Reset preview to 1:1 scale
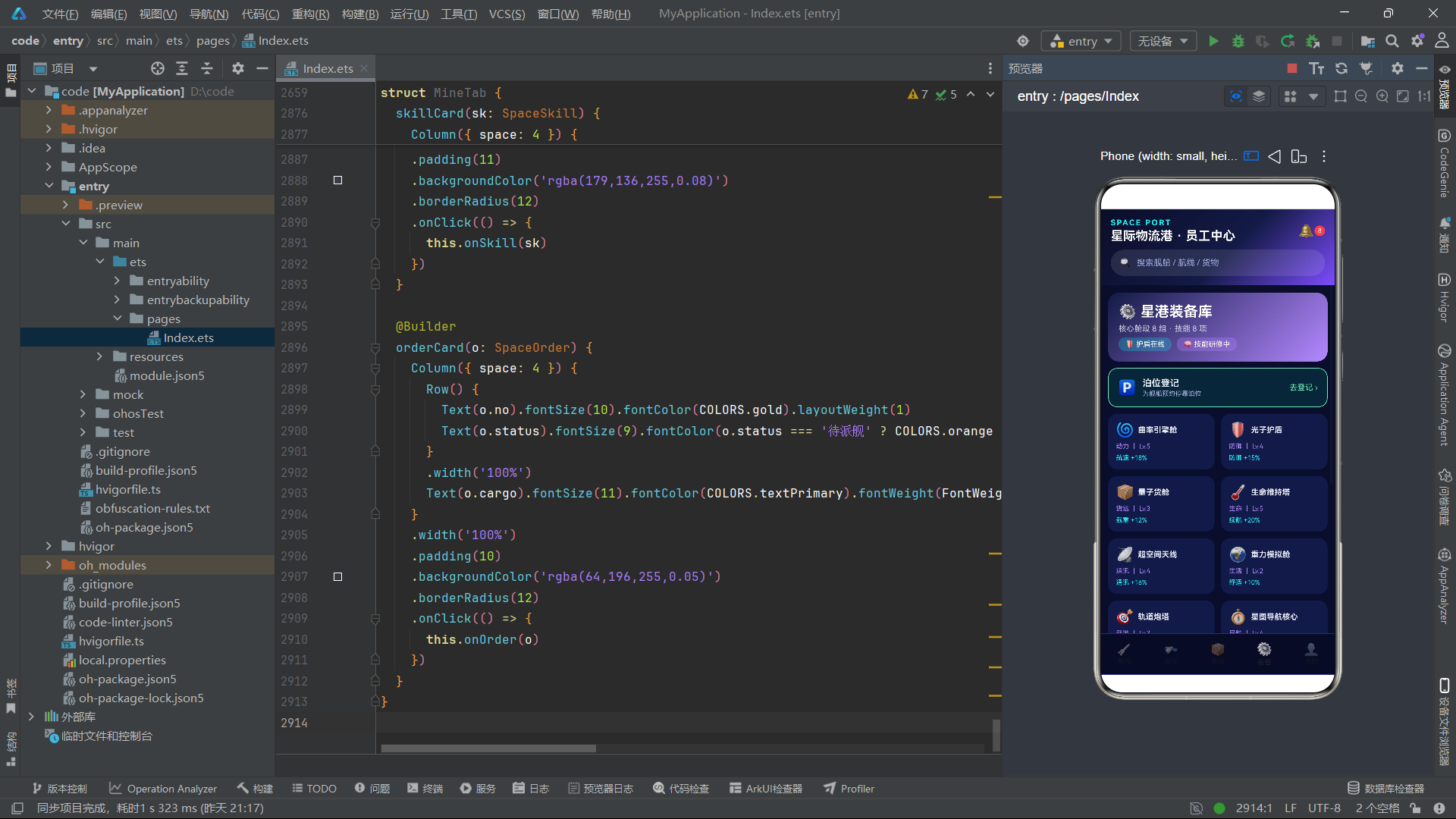Viewport: 1456px width, 819px height. (x=1424, y=96)
